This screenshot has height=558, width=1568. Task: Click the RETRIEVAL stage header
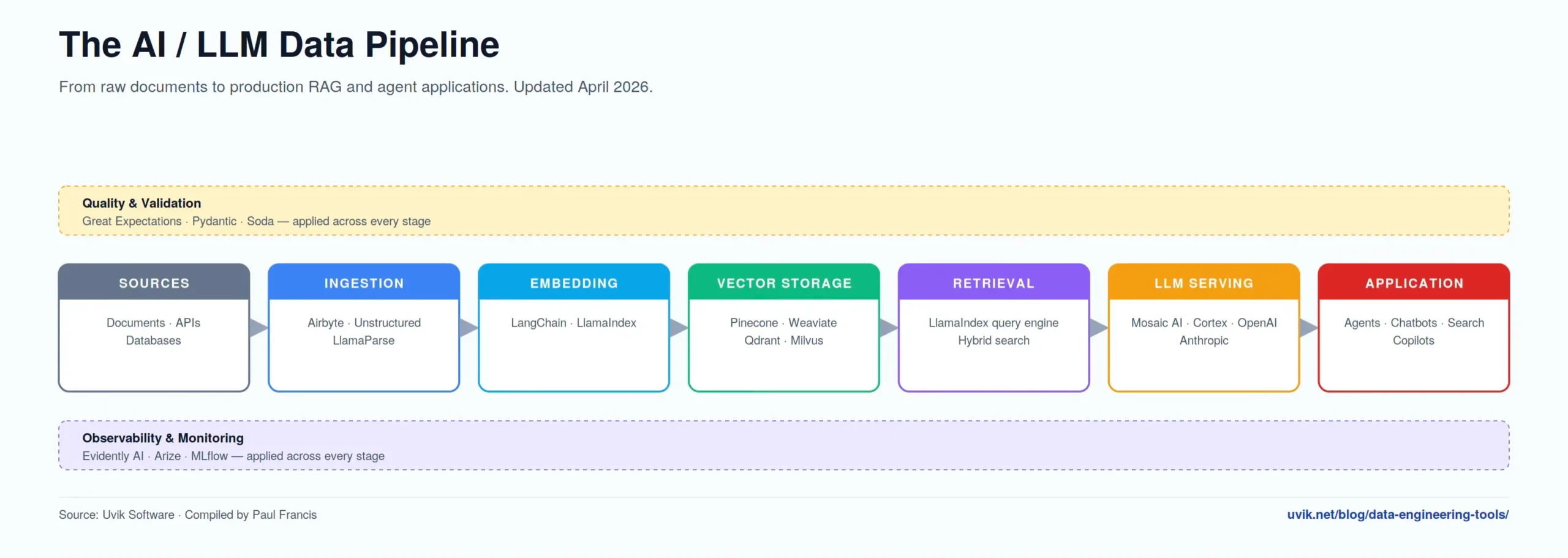tap(993, 282)
